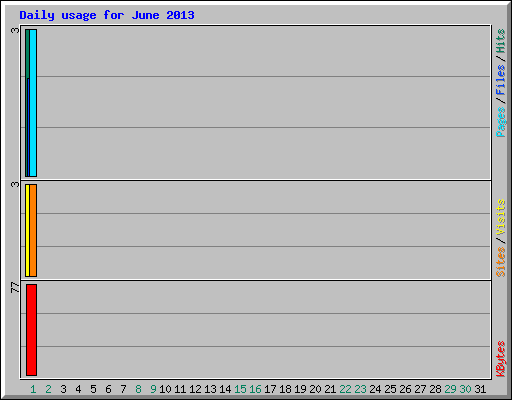The image size is (512, 400).
Task: Click the cyan Pages bar for day 1
Action: pos(33,103)
